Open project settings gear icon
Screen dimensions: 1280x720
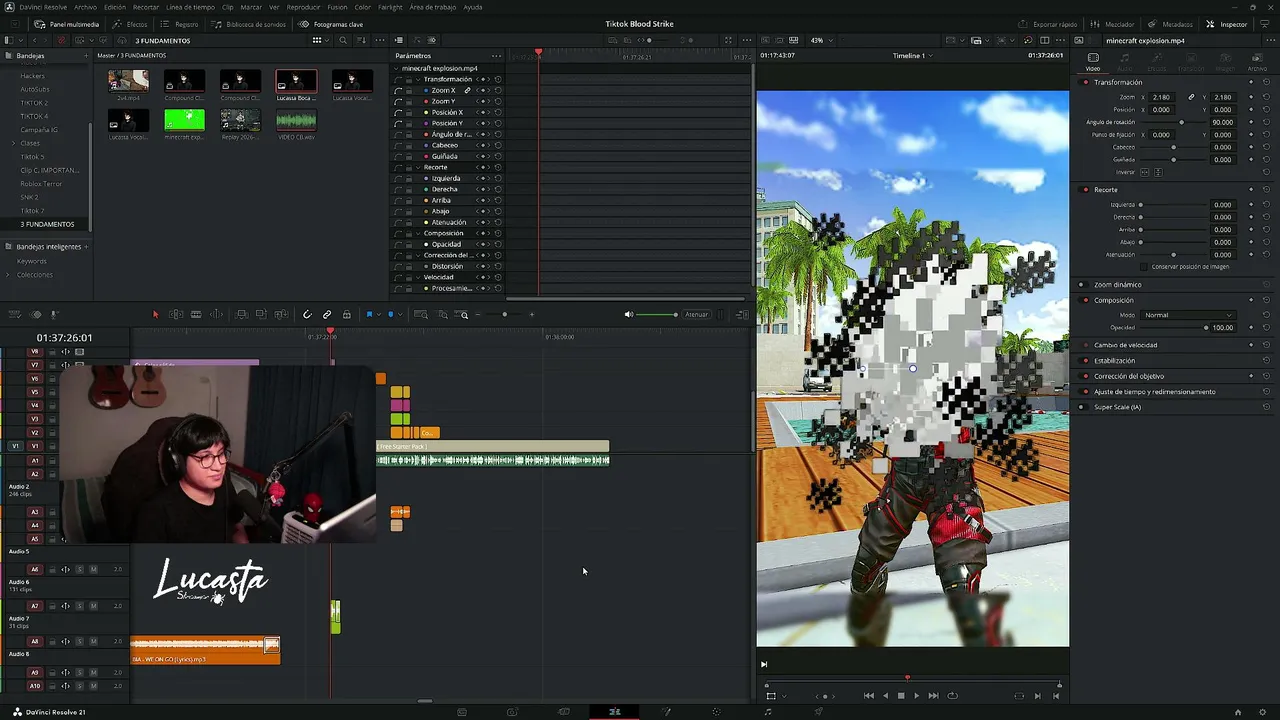point(1263,712)
